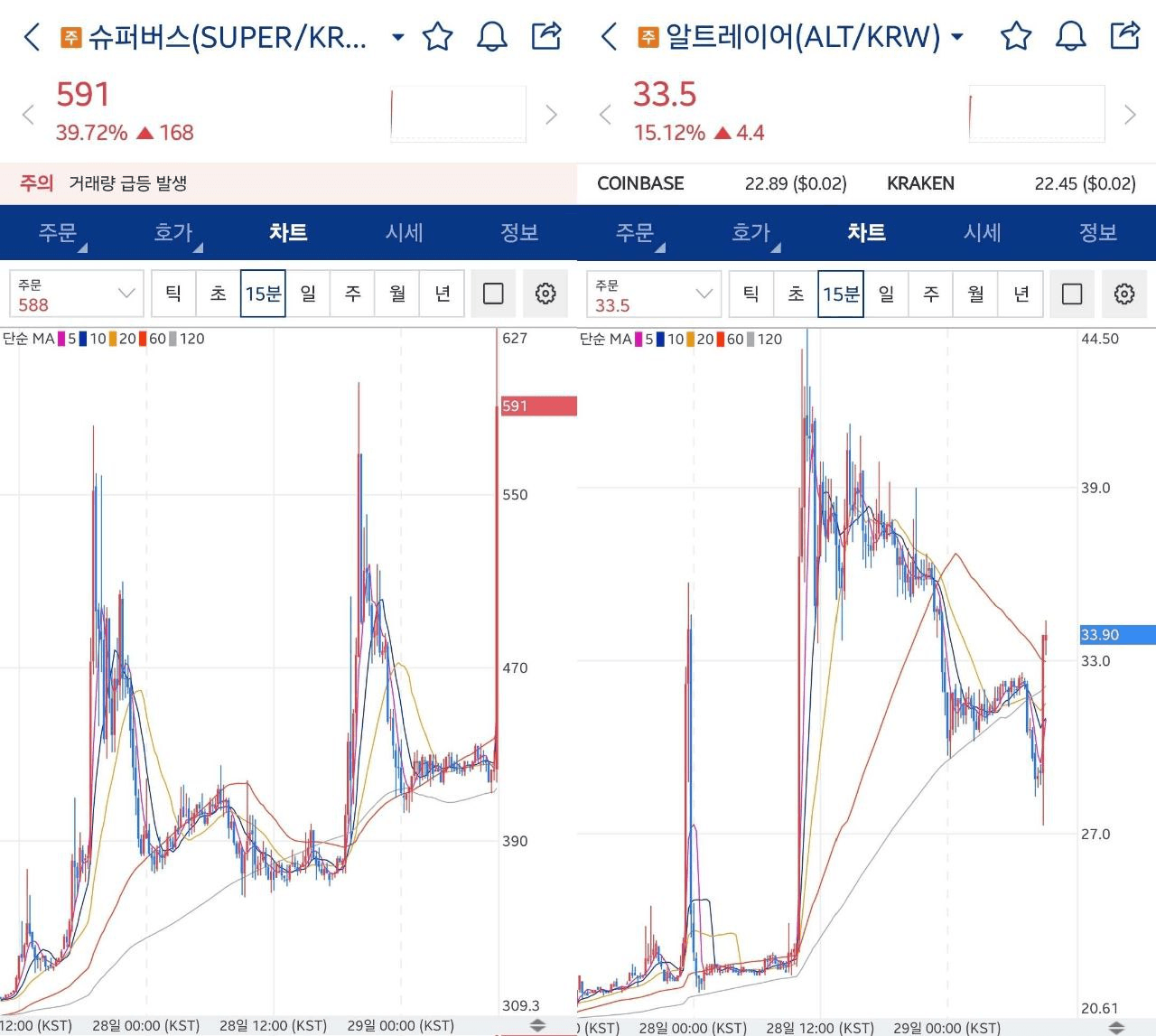Image resolution: width=1156 pixels, height=1036 pixels.
Task: Open chart settings gear on ALT chart
Action: tap(1123, 294)
